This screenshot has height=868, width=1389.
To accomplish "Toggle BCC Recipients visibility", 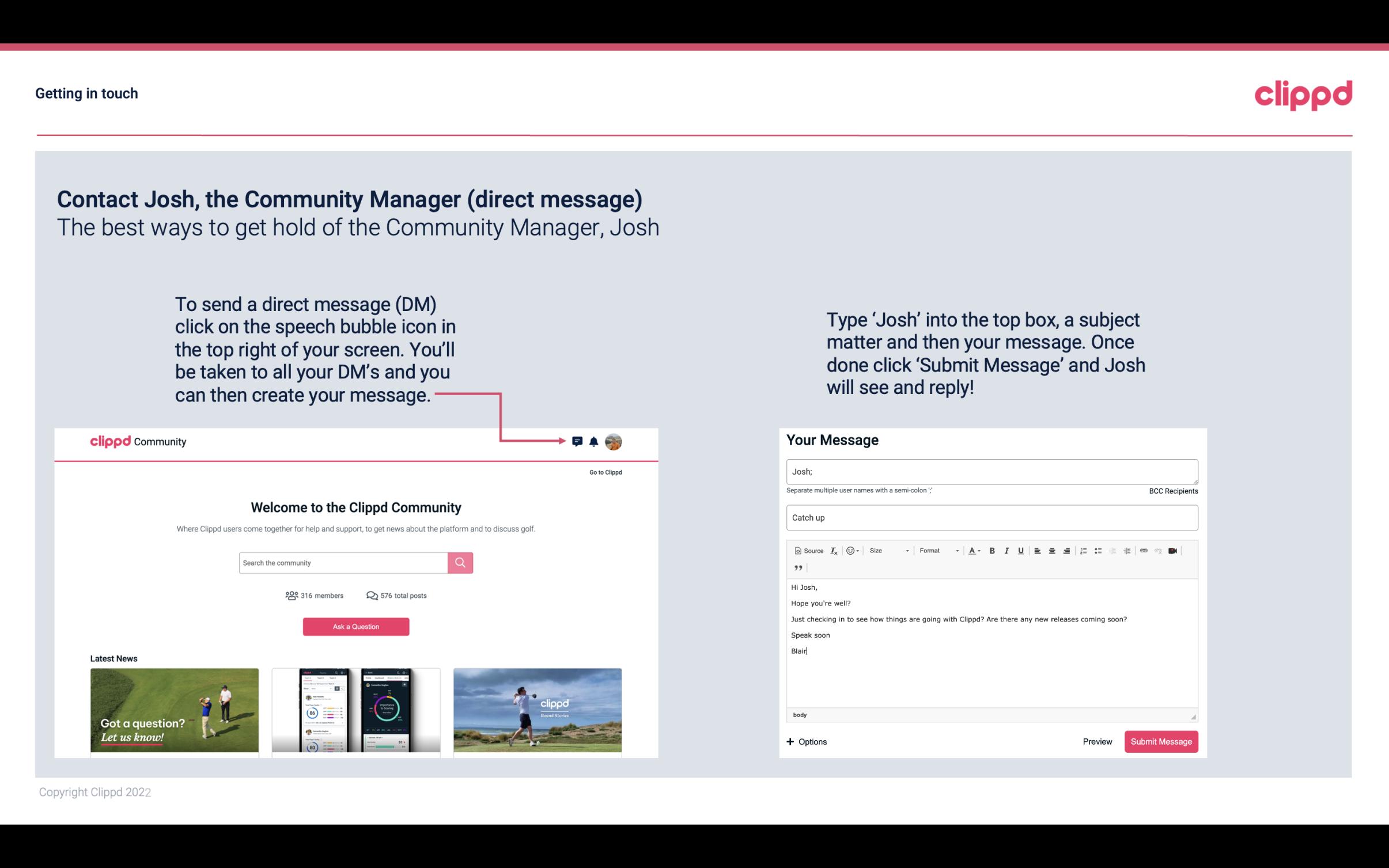I will [x=1172, y=491].
